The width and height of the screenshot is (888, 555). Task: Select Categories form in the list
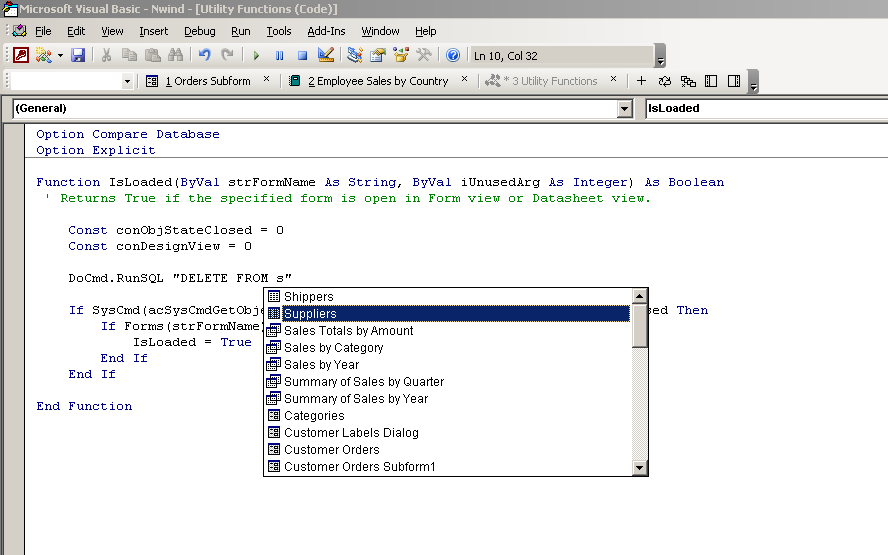pos(448,416)
